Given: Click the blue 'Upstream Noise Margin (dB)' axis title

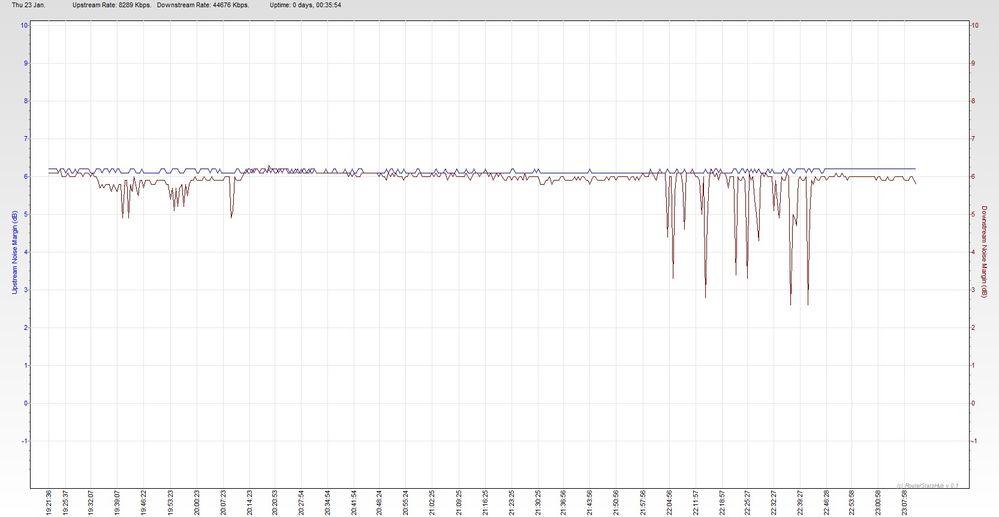Looking at the screenshot, I should pyautogui.click(x=14, y=251).
